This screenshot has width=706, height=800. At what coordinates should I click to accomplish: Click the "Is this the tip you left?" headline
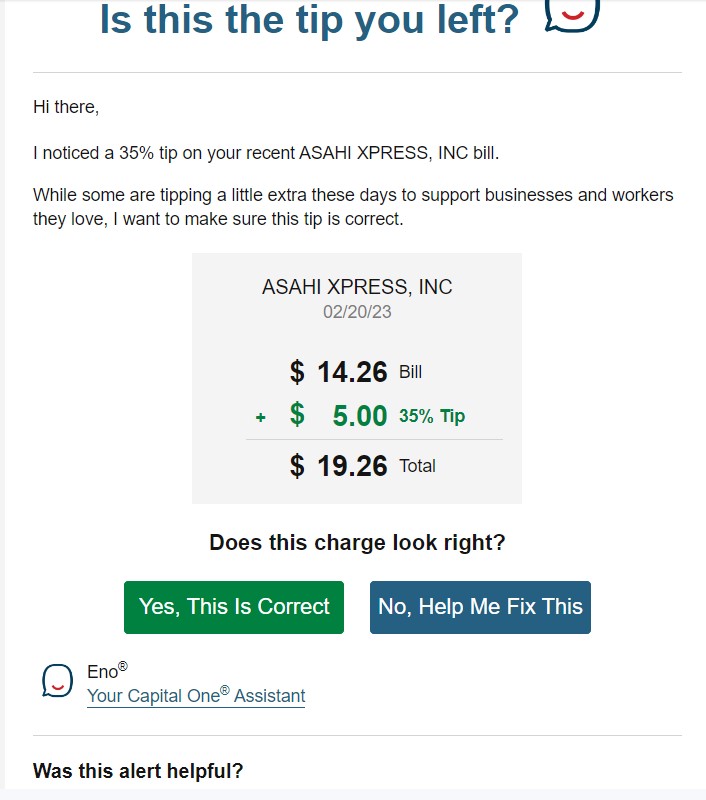pos(309,19)
